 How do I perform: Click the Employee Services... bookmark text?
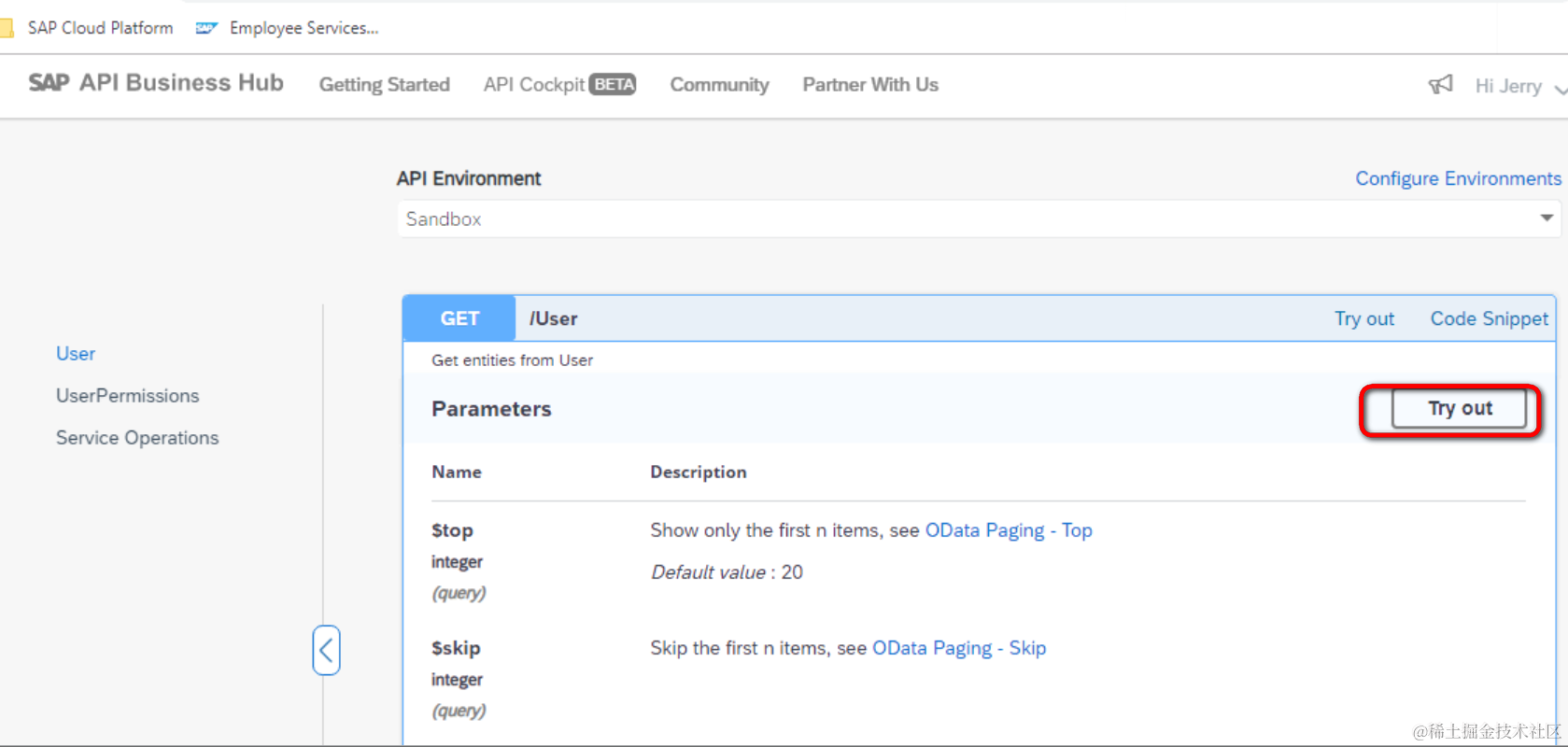click(x=304, y=28)
